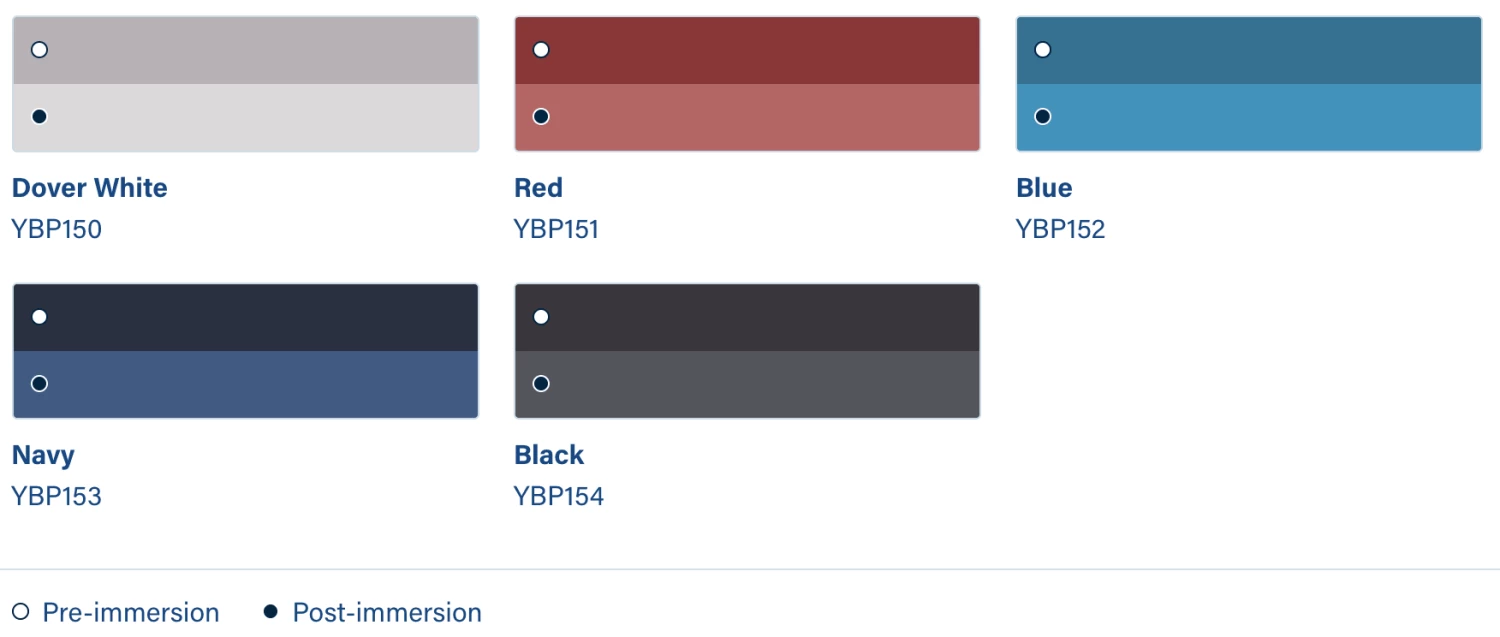Click the YBP152 product code
The image size is (1500, 637).
[1060, 229]
